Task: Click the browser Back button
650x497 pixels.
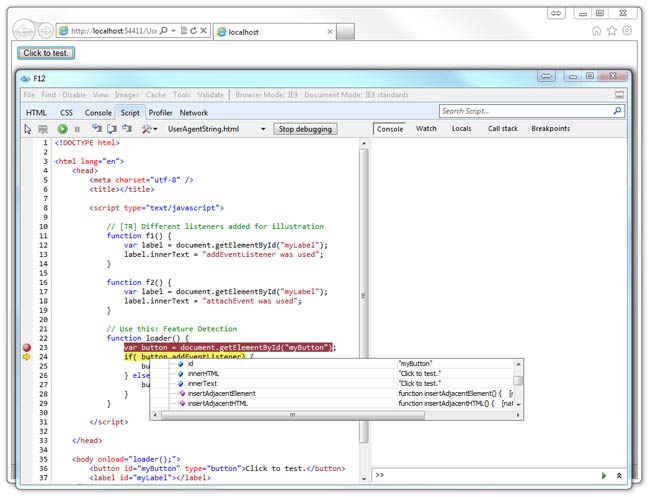Action: tap(24, 31)
